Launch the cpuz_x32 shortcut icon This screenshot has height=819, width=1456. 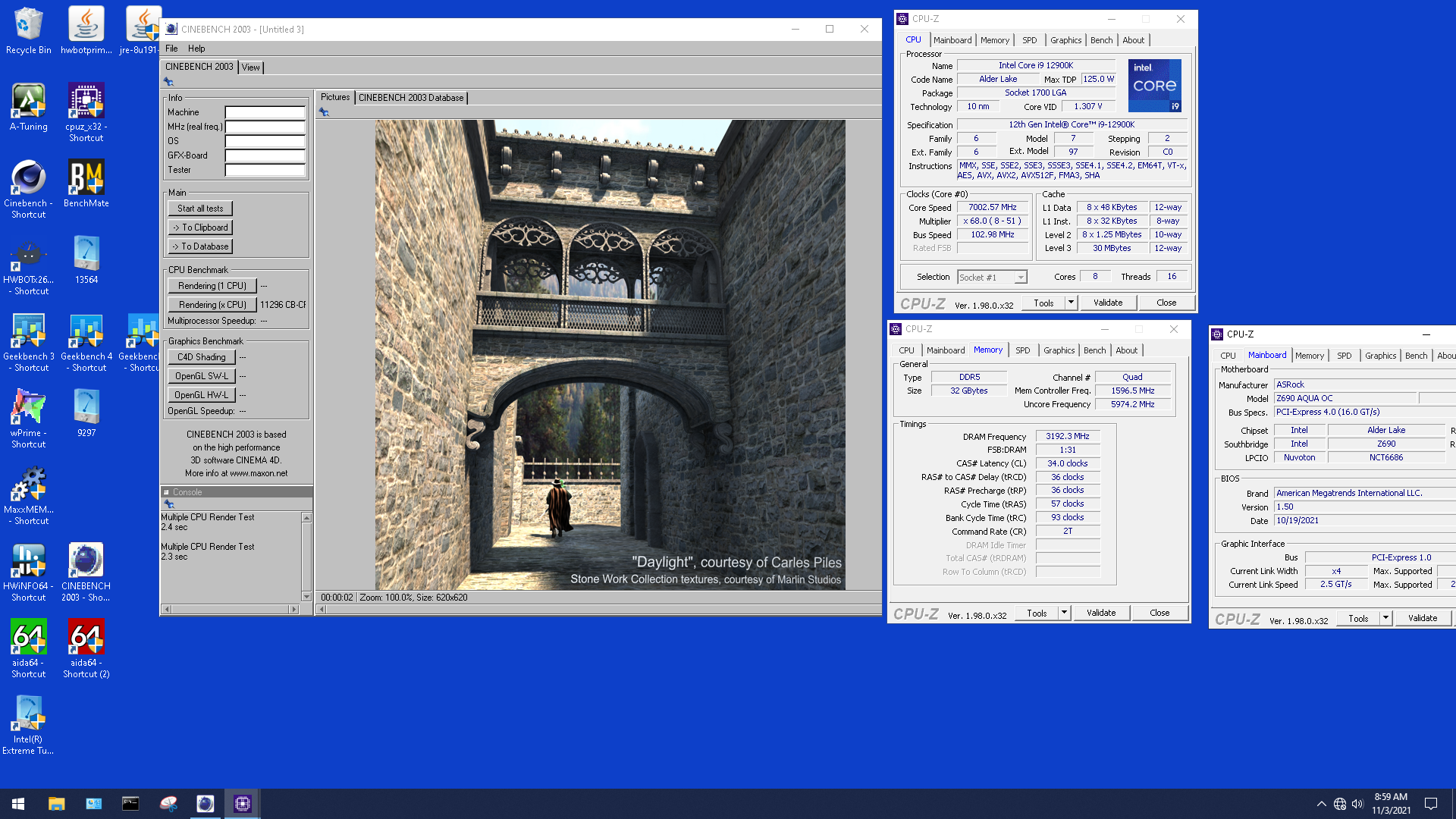[86, 112]
